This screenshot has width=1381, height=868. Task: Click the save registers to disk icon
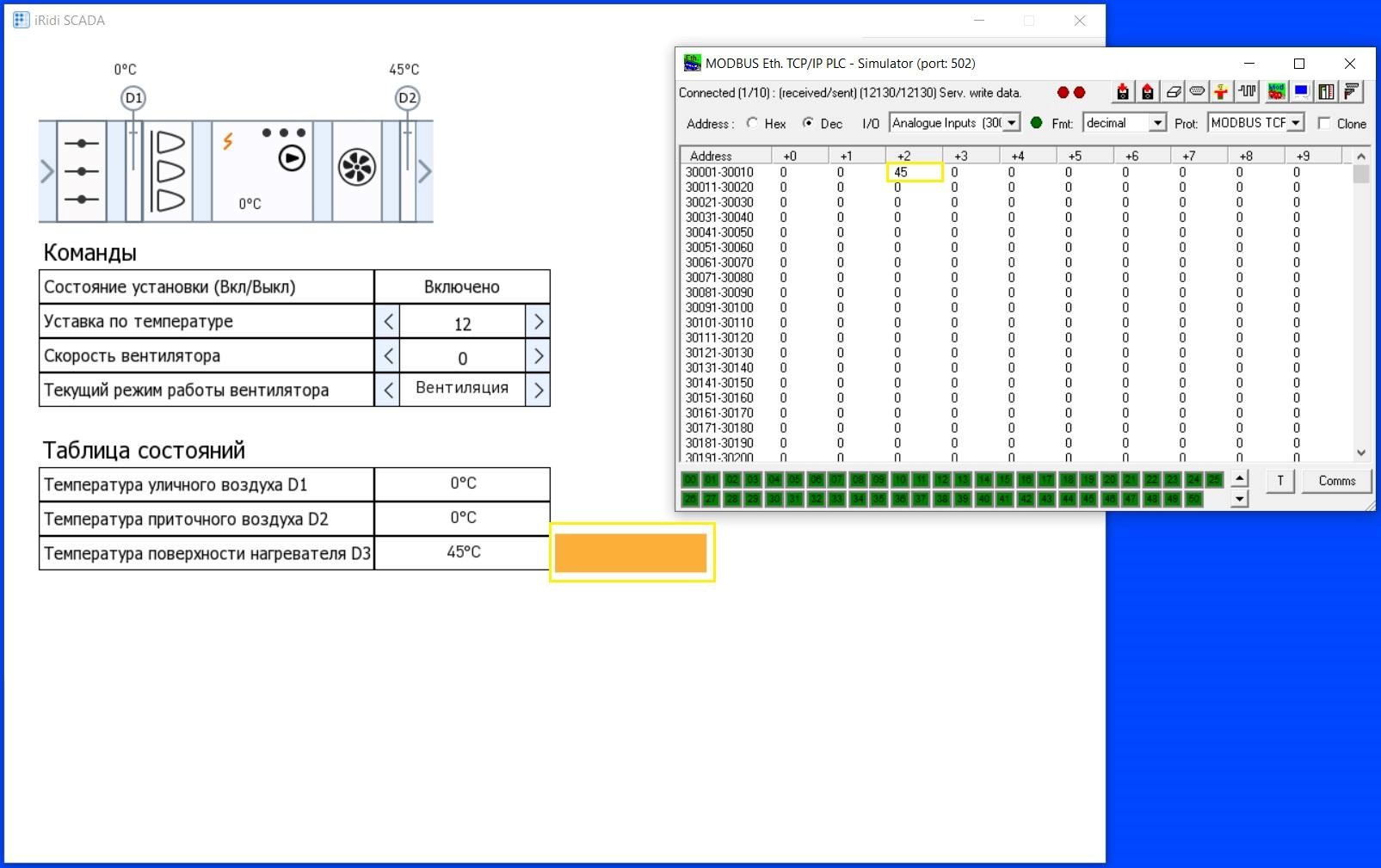point(1147,91)
